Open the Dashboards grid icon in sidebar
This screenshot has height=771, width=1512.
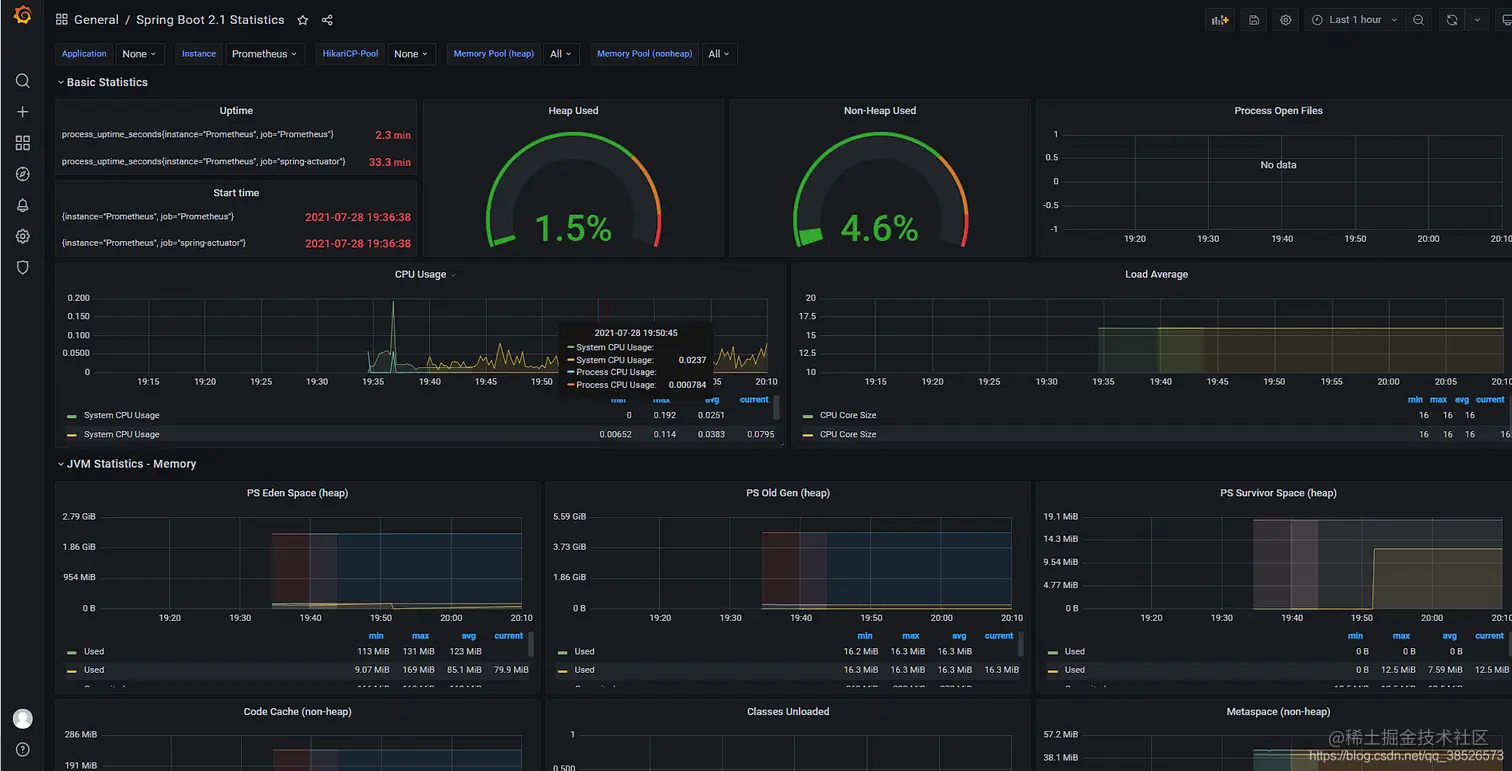(x=22, y=143)
